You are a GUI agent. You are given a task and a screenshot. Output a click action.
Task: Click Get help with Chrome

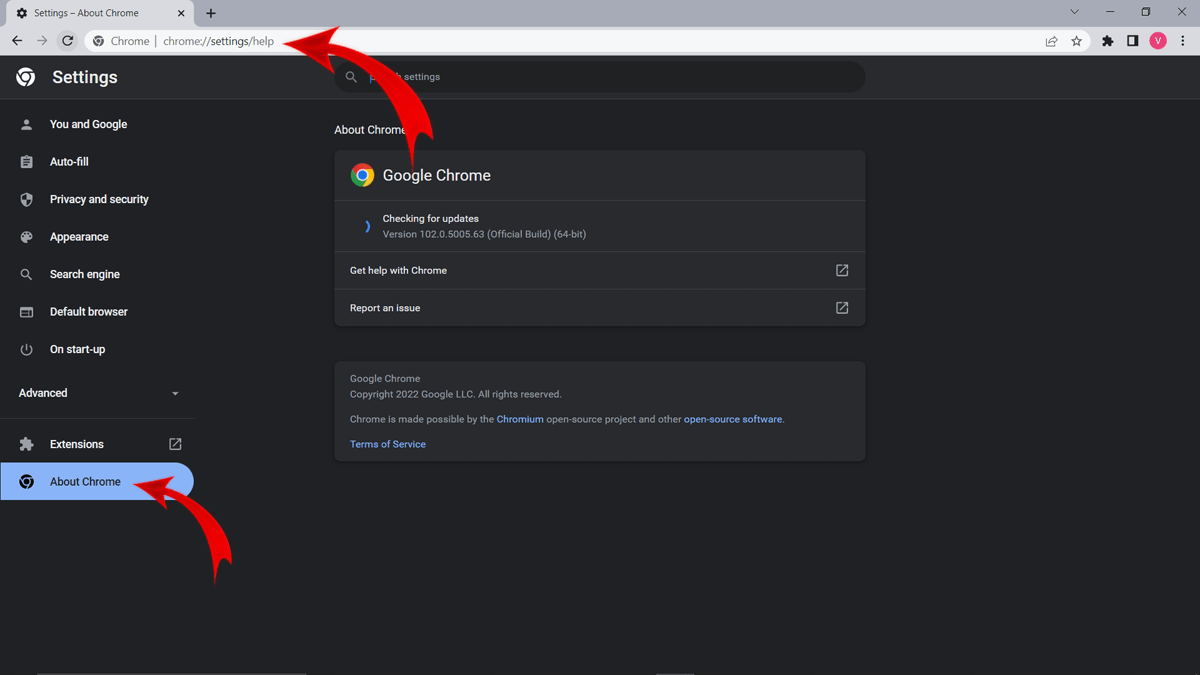[600, 270]
